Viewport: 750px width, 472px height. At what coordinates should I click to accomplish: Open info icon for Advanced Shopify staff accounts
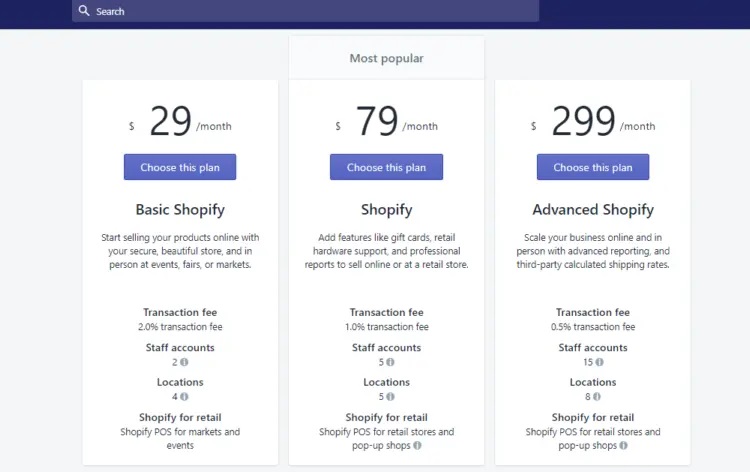tap(599, 362)
